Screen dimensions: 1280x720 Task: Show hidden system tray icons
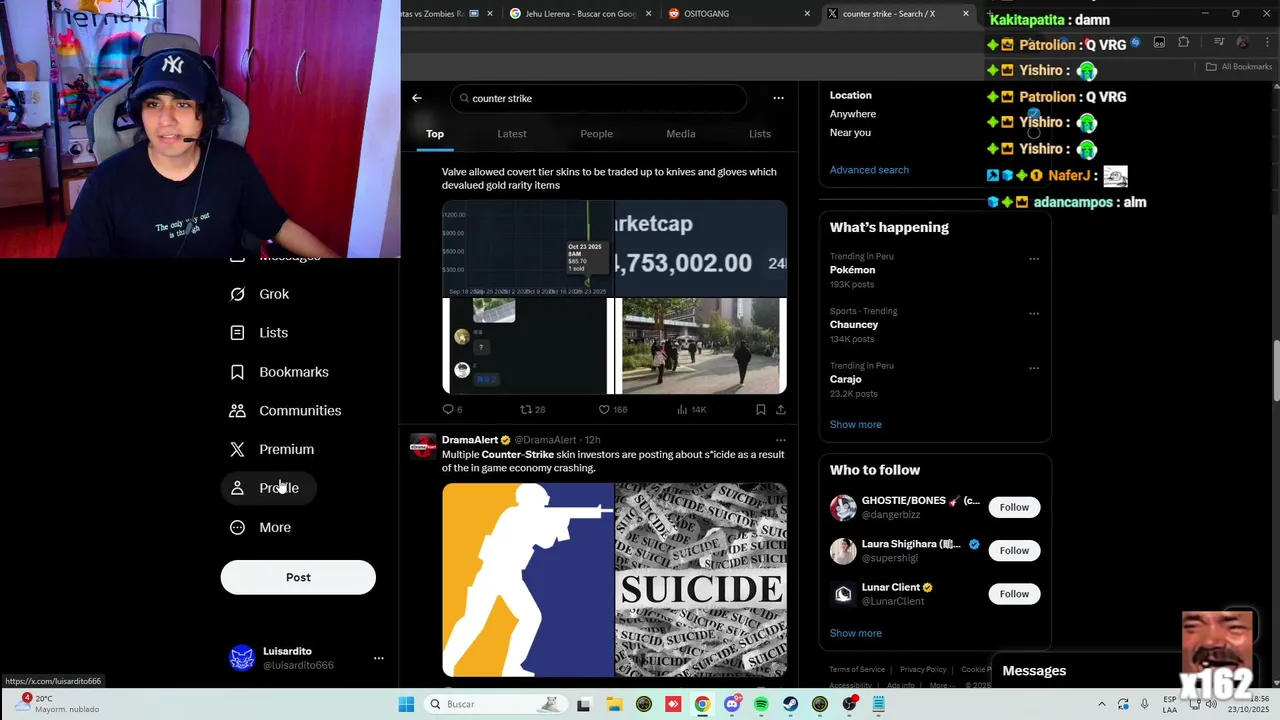(x=1102, y=704)
